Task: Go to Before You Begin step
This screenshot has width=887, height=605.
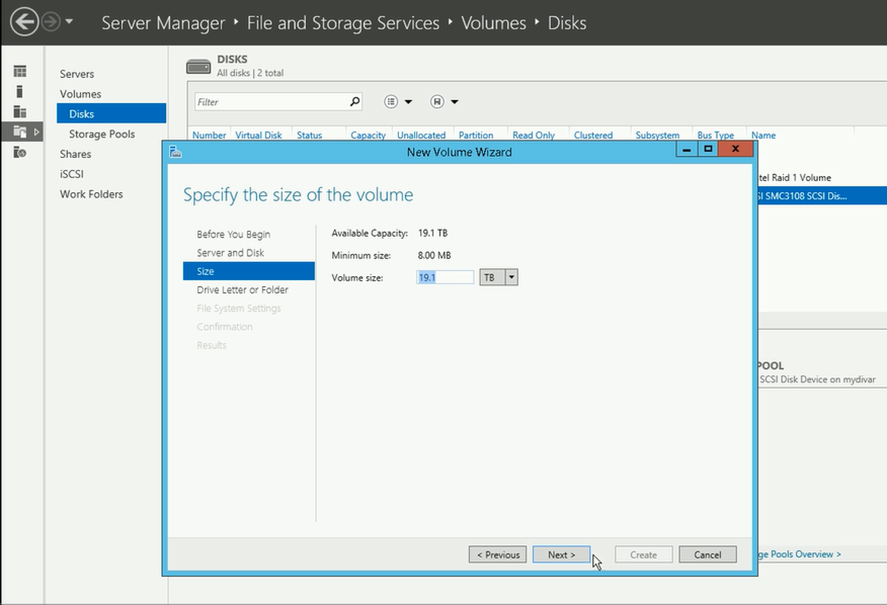Action: pyautogui.click(x=233, y=234)
